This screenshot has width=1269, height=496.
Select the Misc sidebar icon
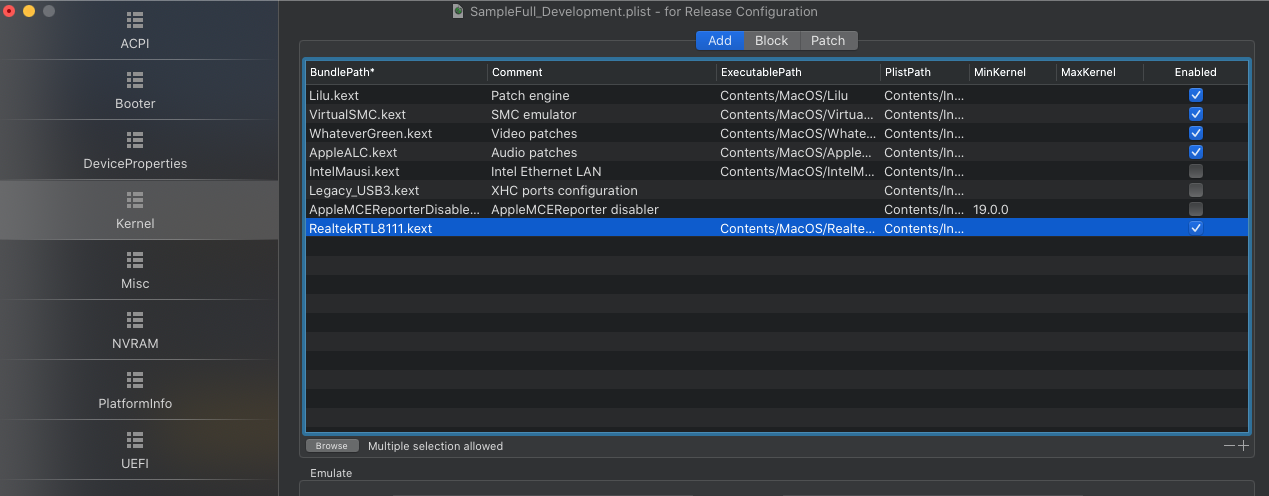(x=135, y=260)
